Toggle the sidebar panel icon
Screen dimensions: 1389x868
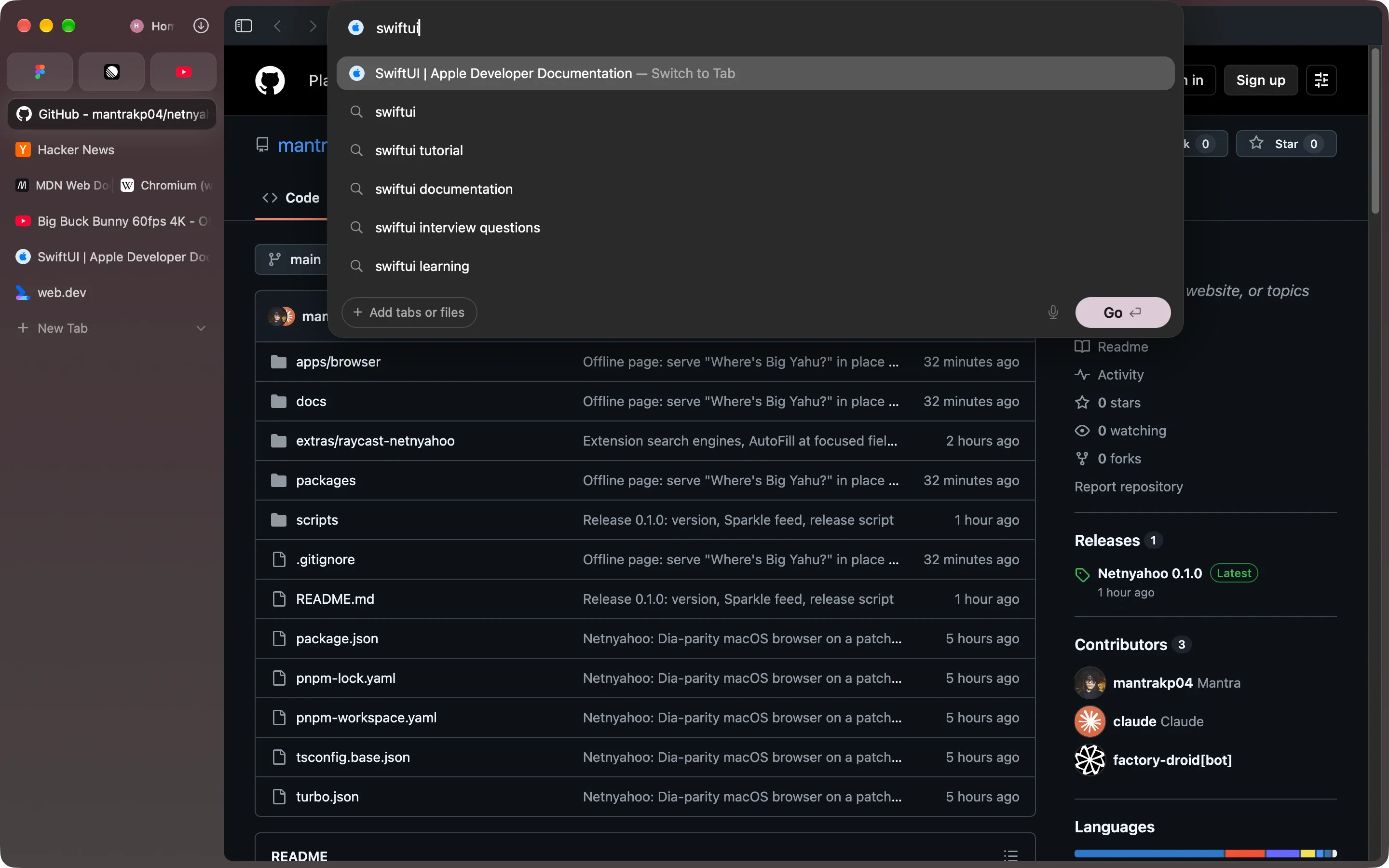click(x=244, y=26)
